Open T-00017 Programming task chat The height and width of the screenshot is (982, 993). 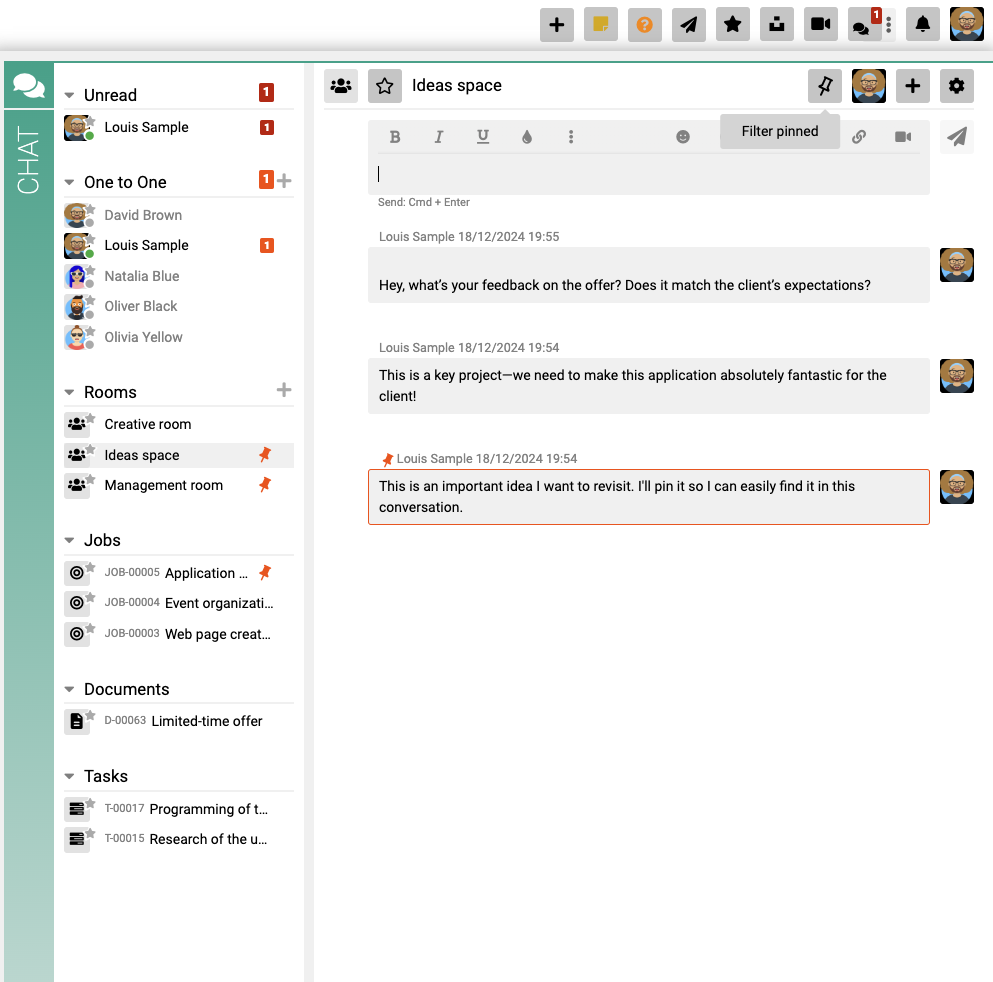(x=179, y=809)
